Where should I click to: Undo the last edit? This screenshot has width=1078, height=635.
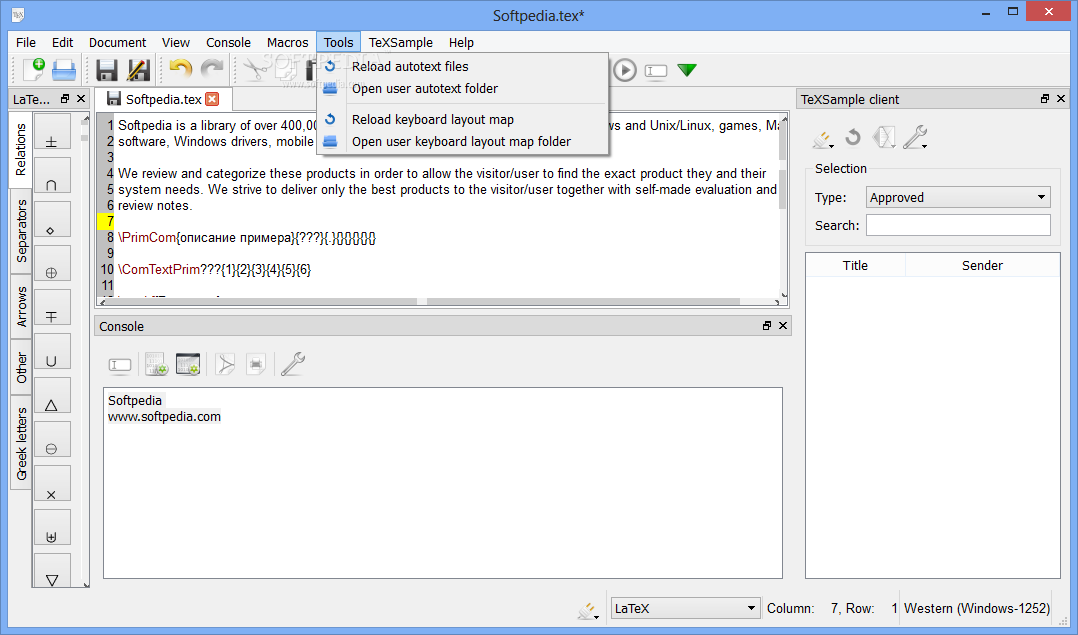pos(180,69)
